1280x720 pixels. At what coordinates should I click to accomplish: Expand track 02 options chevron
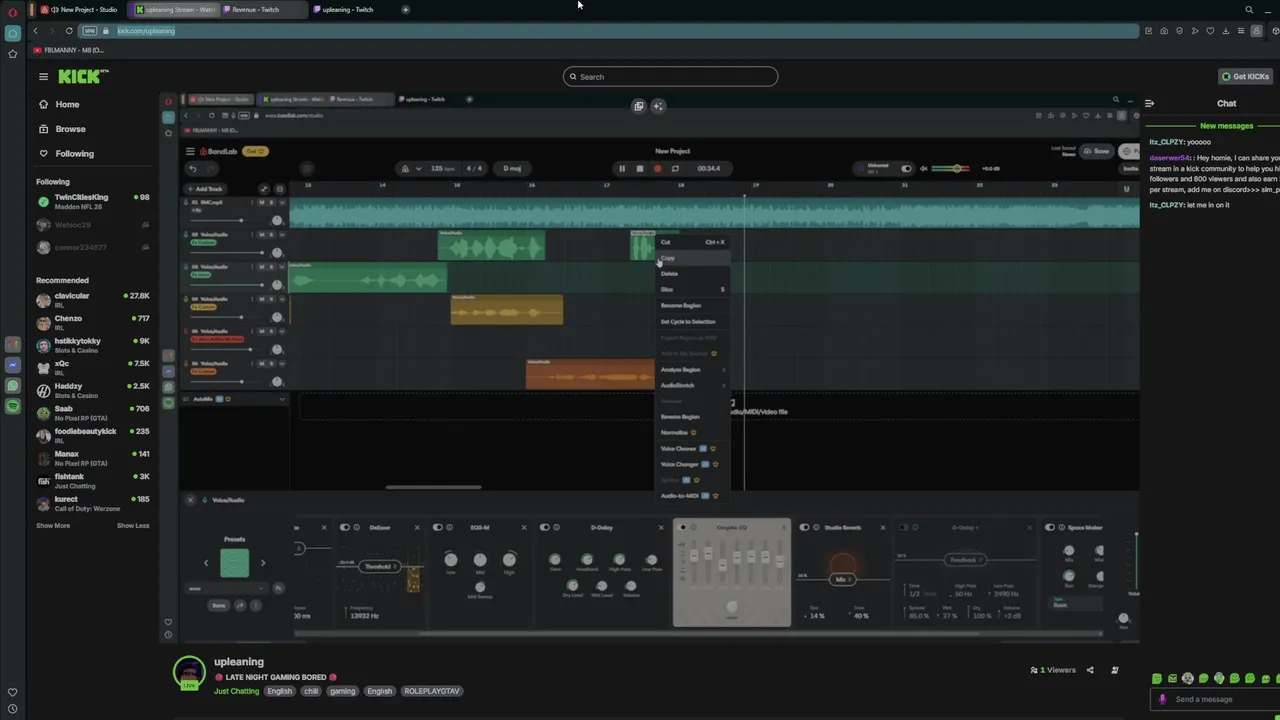[x=282, y=235]
